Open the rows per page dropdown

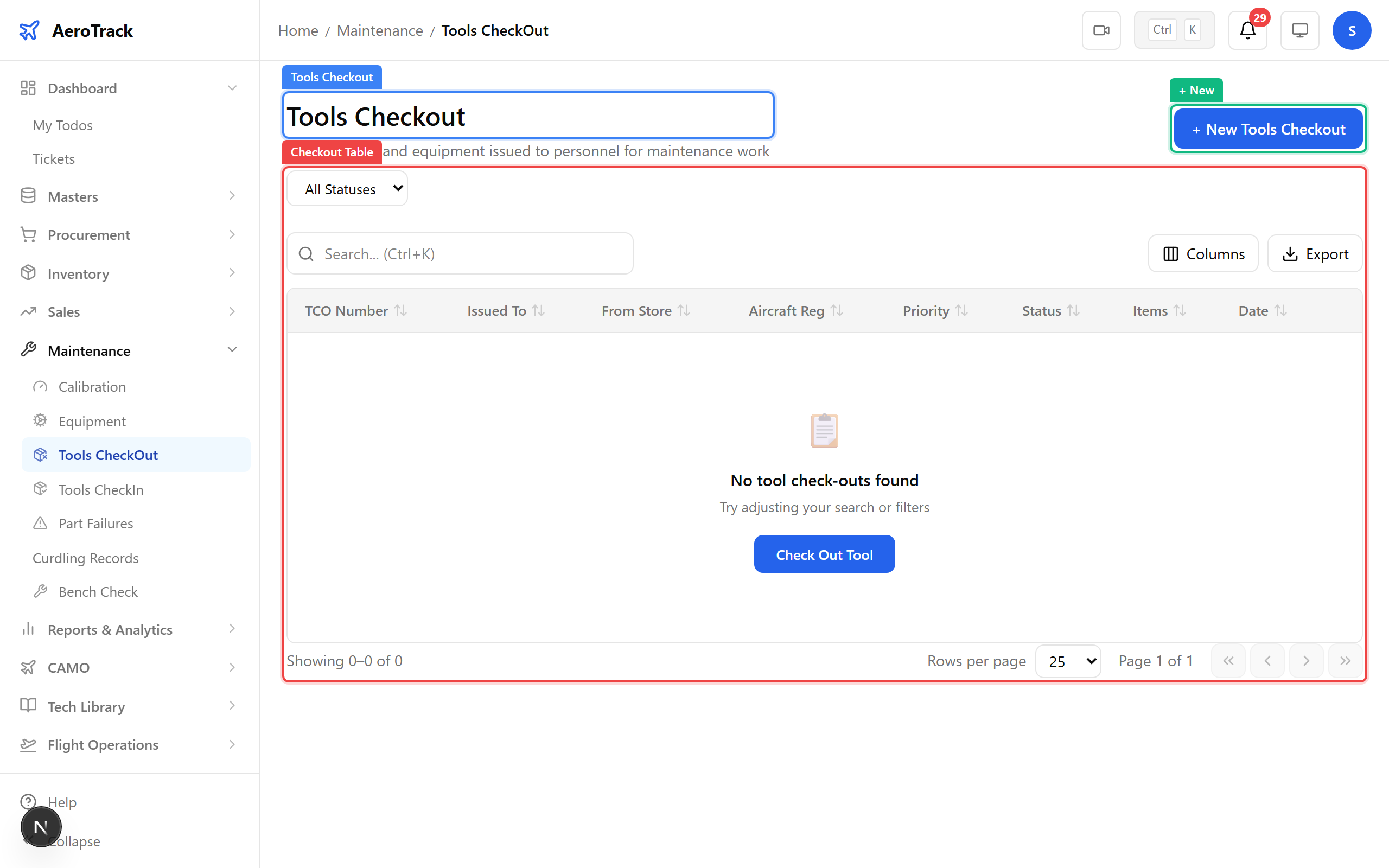click(x=1068, y=661)
